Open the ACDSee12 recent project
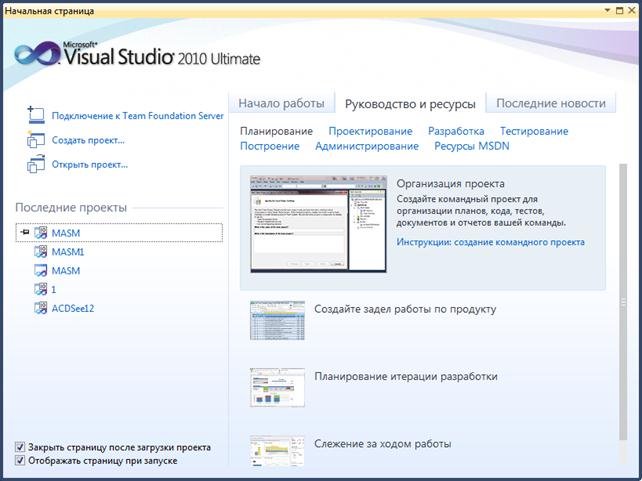This screenshot has height=481, width=642. (72, 308)
